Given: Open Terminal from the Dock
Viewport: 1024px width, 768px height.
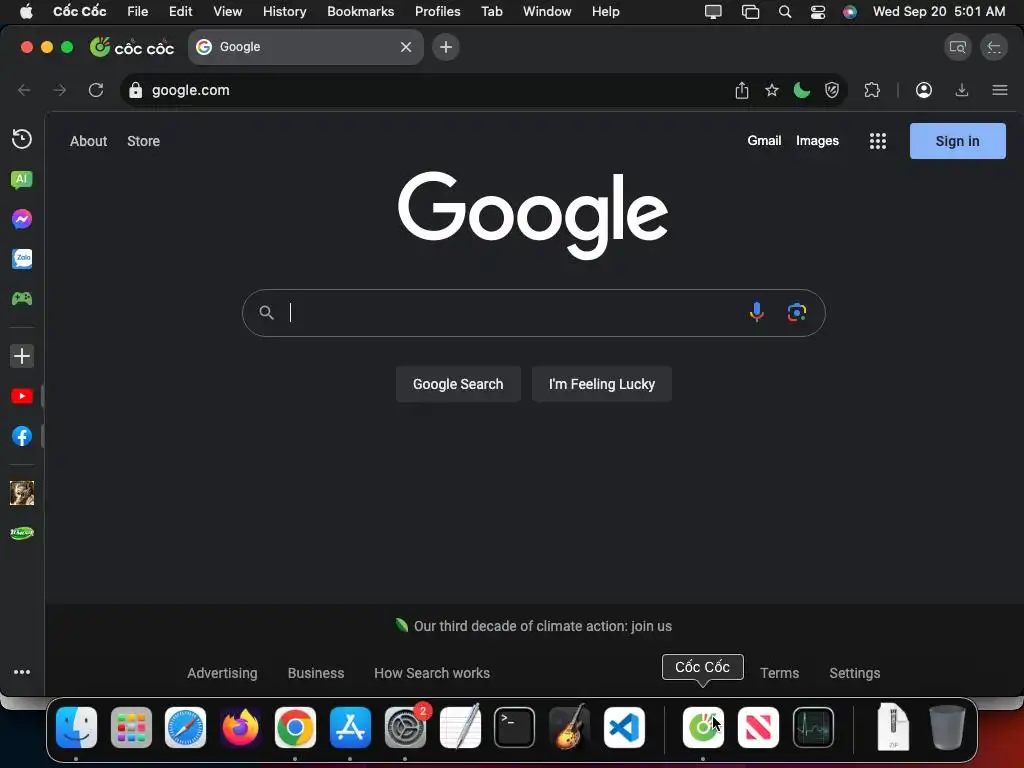Looking at the screenshot, I should [514, 727].
